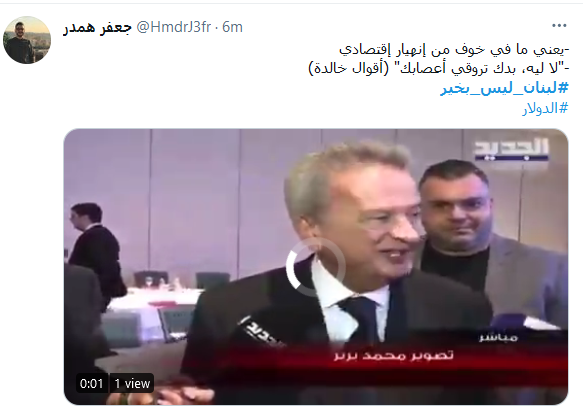
Task: Click the 1 view counter badge
Action: pos(132,383)
